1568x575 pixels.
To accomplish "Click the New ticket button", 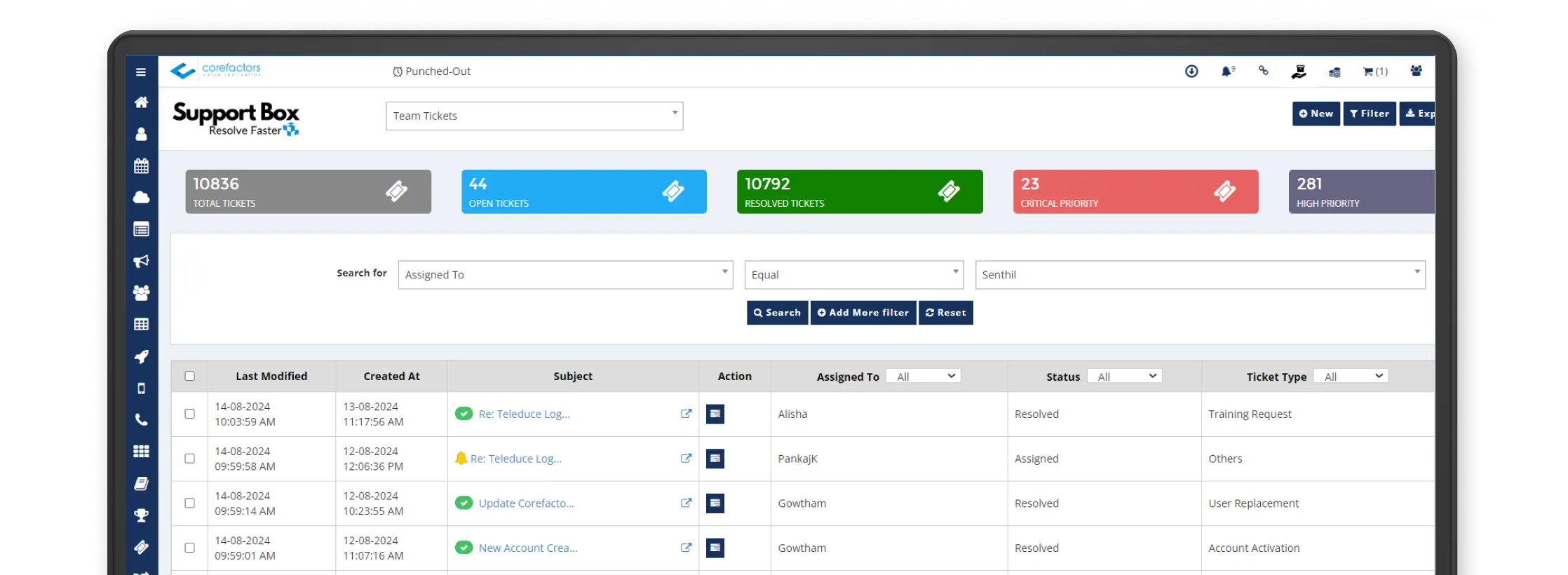I will click(1316, 114).
